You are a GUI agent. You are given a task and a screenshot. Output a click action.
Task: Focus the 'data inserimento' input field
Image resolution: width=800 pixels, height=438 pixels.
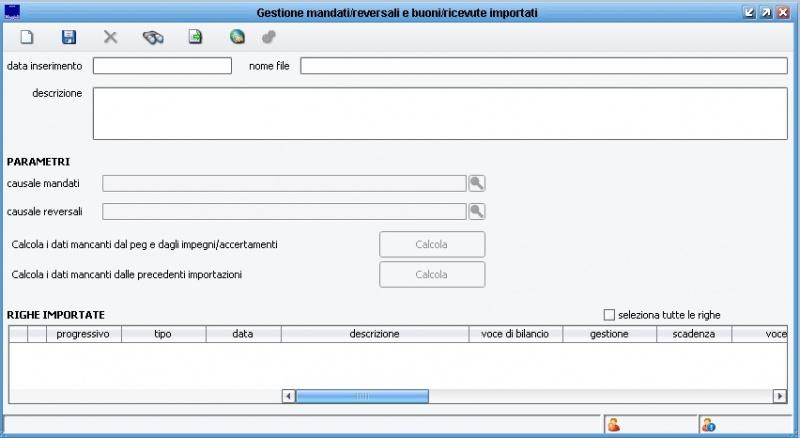click(x=162, y=66)
